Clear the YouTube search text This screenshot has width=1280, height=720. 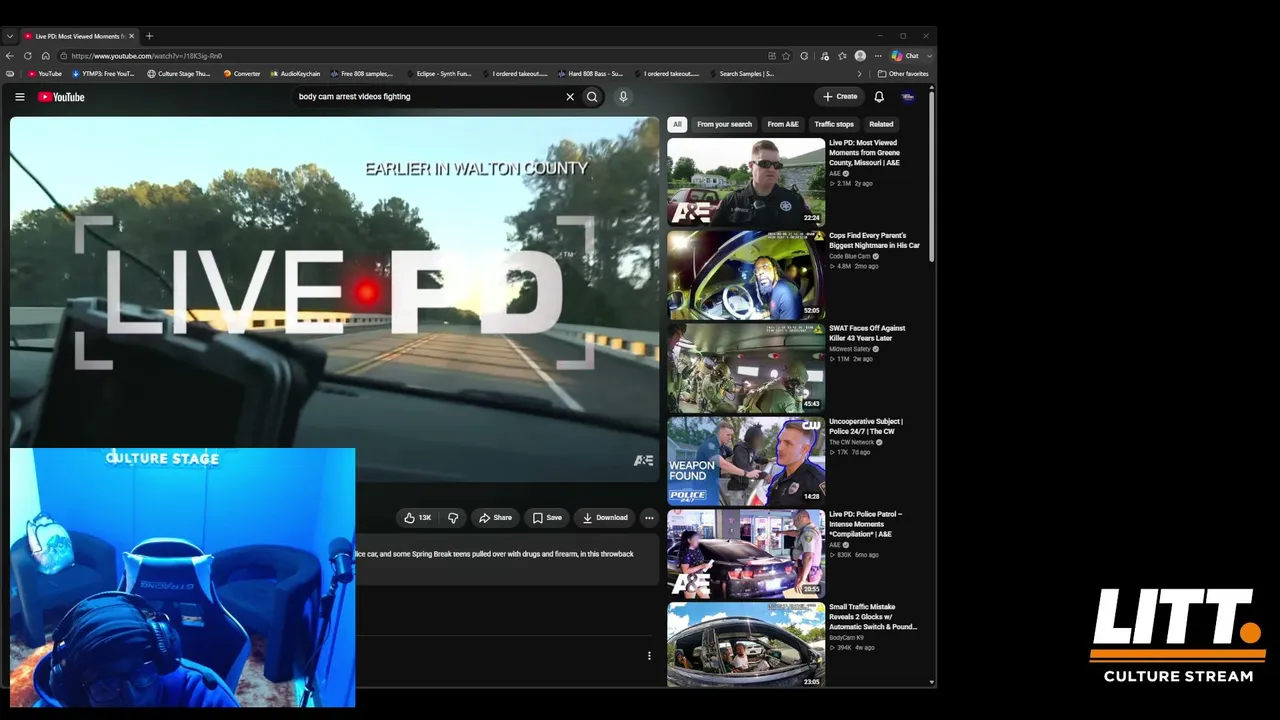point(570,97)
